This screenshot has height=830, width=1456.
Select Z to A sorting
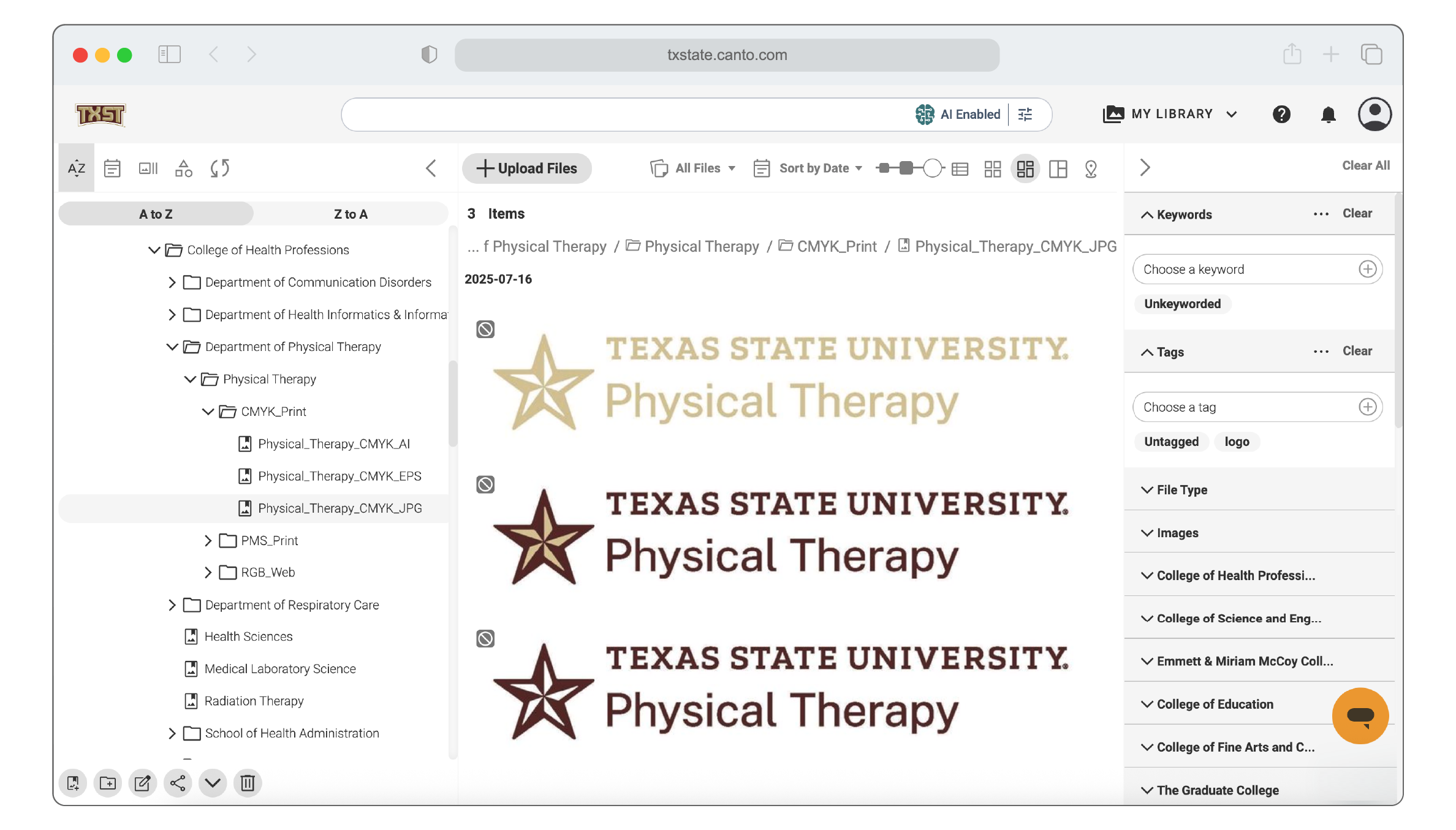coord(351,214)
